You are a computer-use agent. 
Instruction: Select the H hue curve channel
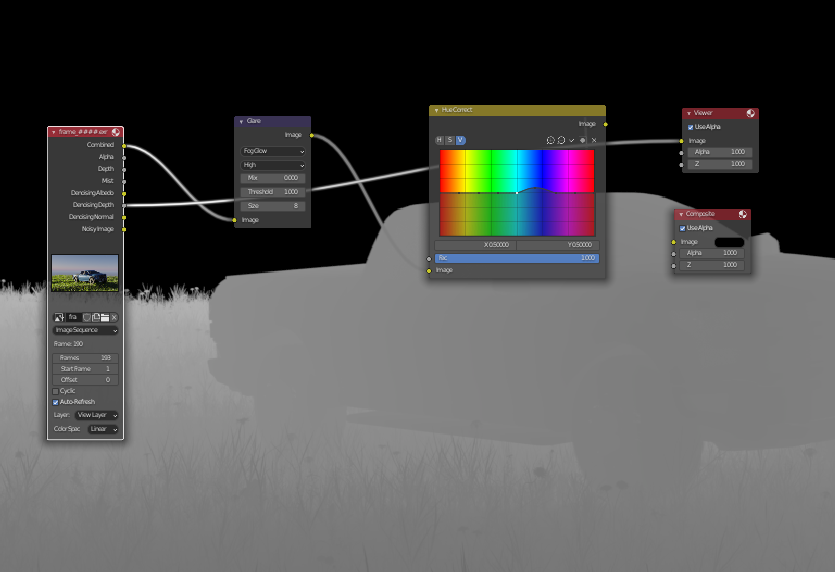439,140
